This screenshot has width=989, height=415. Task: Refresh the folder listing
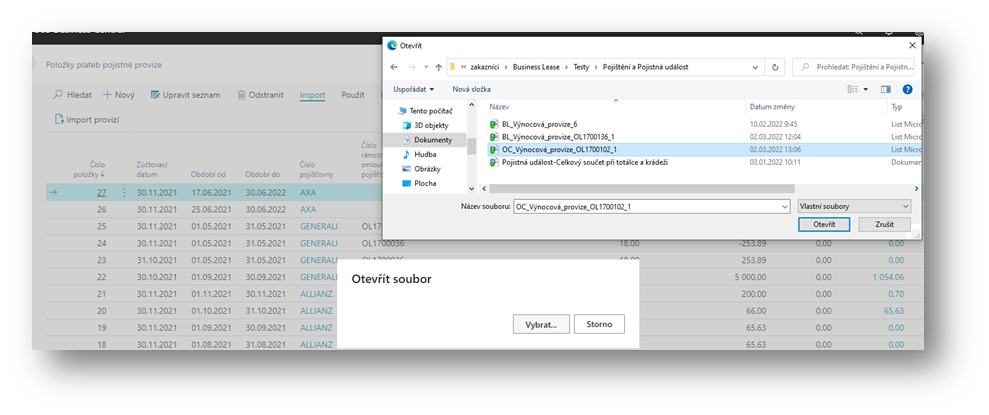[x=777, y=67]
